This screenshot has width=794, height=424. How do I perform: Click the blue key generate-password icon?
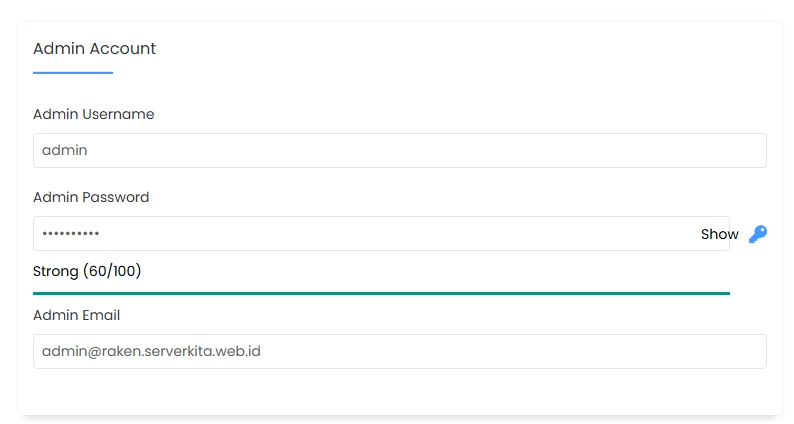coord(758,234)
